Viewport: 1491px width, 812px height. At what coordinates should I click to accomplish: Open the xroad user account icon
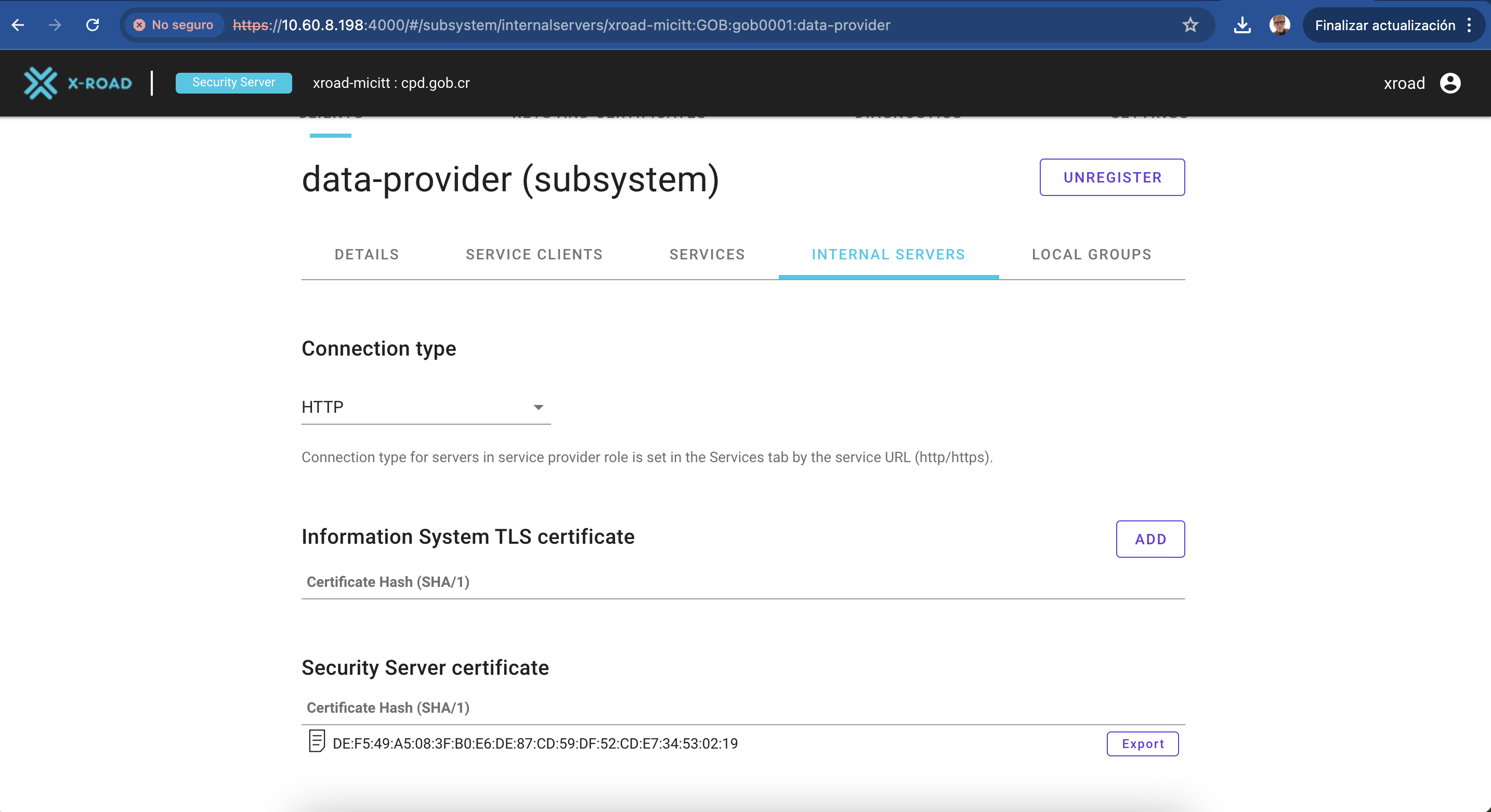click(x=1450, y=83)
